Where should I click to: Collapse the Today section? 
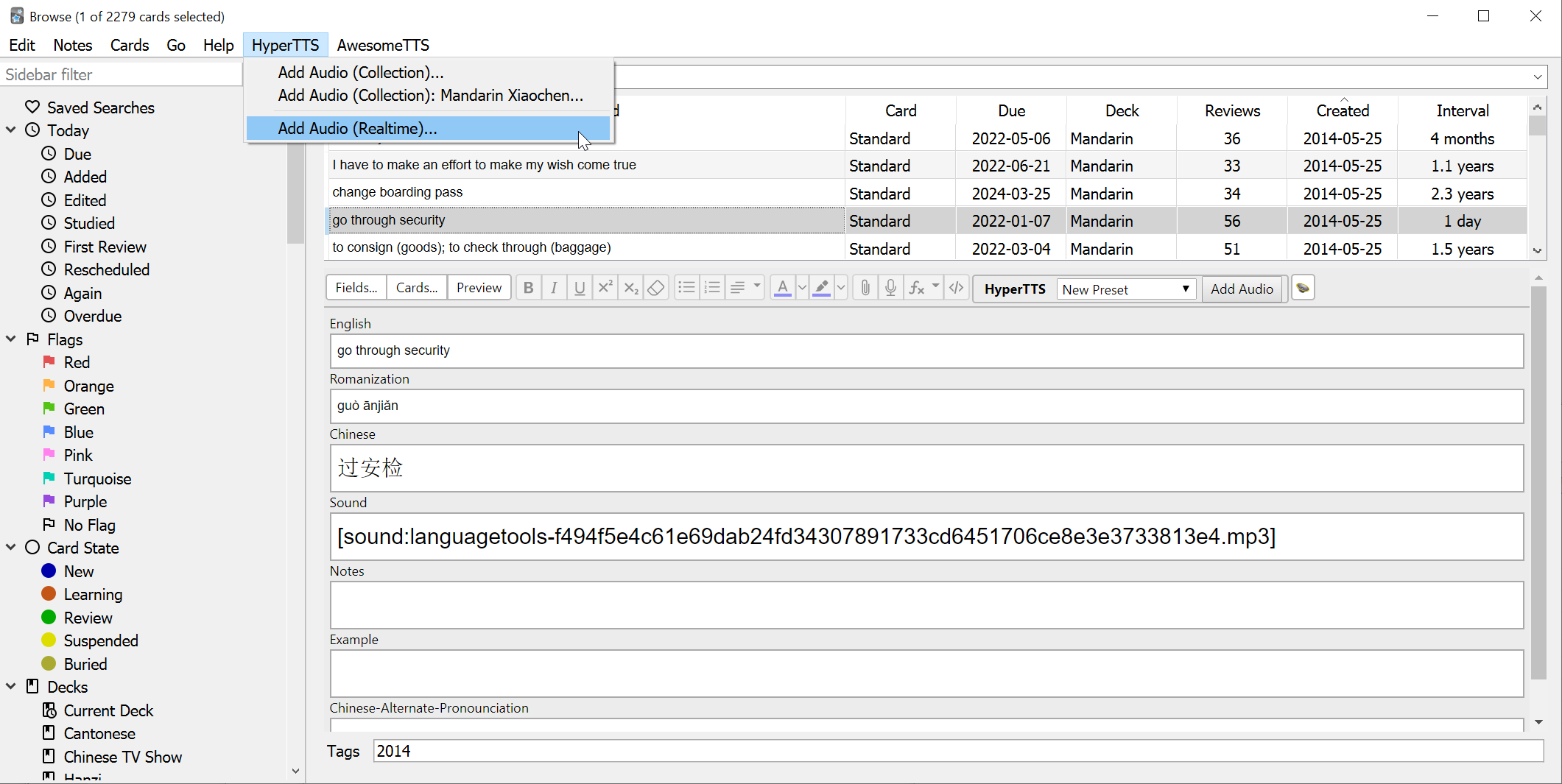tap(11, 130)
